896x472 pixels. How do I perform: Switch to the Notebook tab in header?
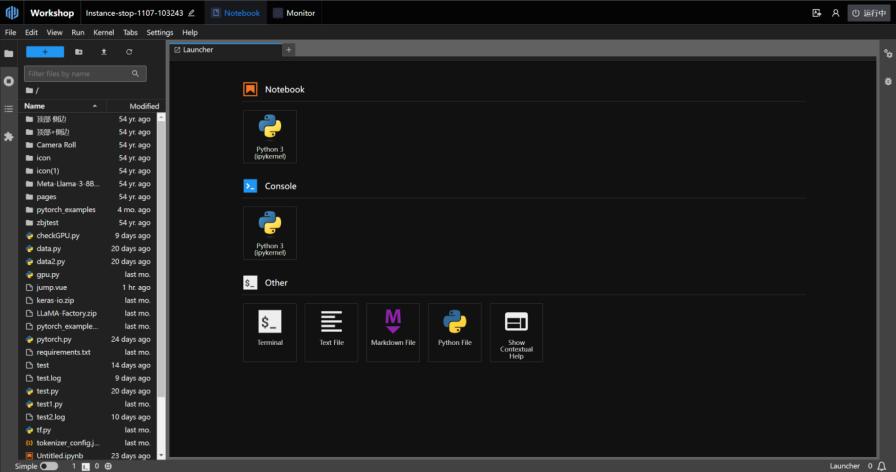tap(235, 13)
